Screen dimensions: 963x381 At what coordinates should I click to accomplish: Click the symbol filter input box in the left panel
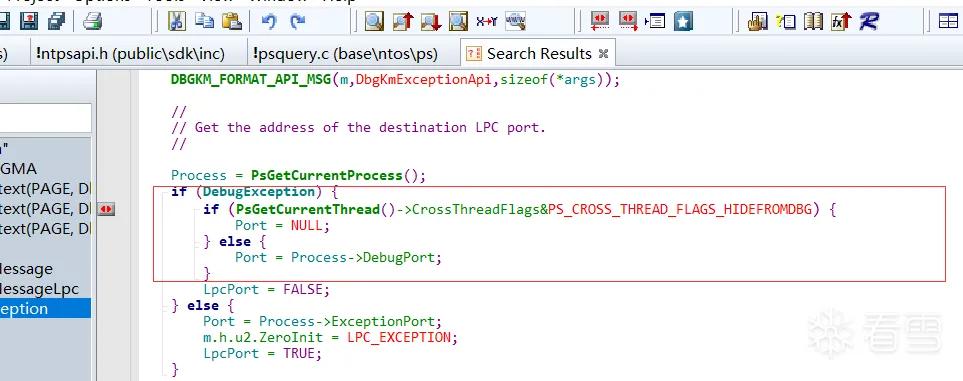click(45, 118)
